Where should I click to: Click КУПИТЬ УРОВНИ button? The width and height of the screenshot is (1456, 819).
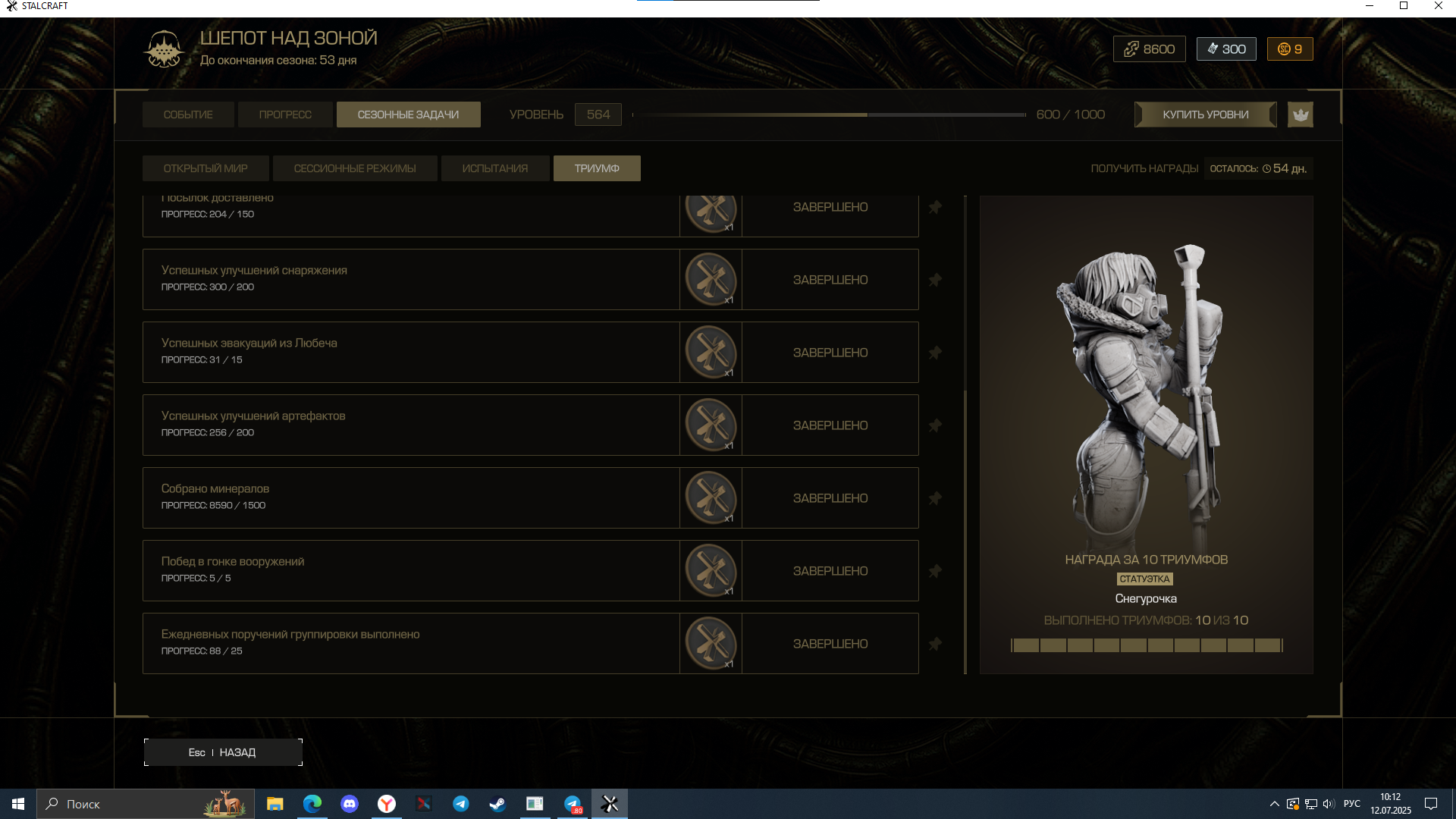[1206, 115]
